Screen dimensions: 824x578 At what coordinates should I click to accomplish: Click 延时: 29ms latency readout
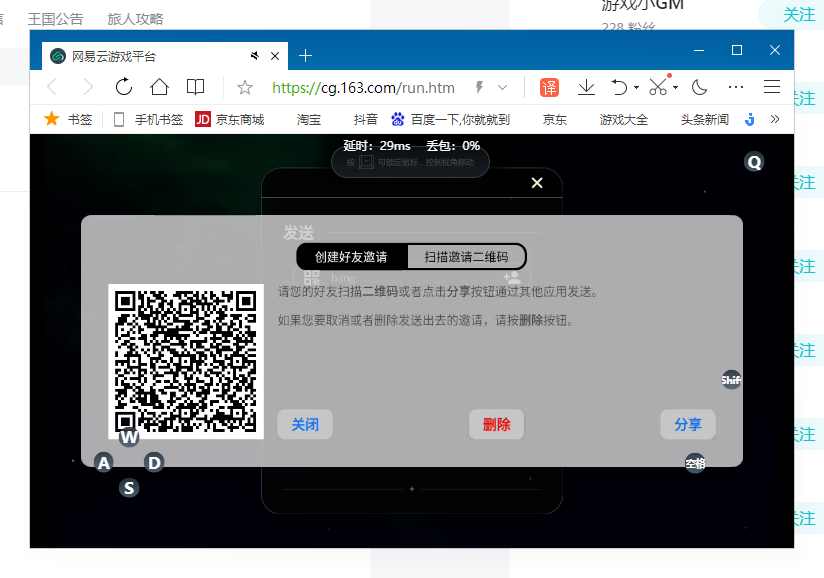point(377,146)
